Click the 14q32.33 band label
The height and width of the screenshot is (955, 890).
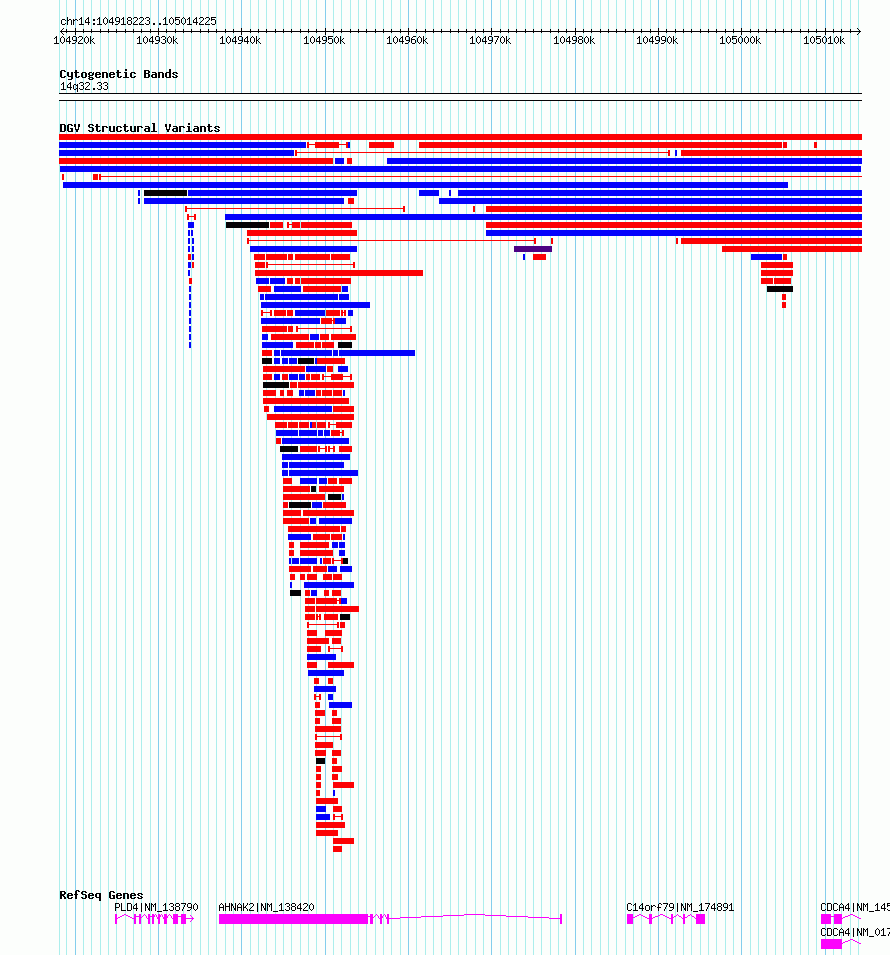(84, 86)
